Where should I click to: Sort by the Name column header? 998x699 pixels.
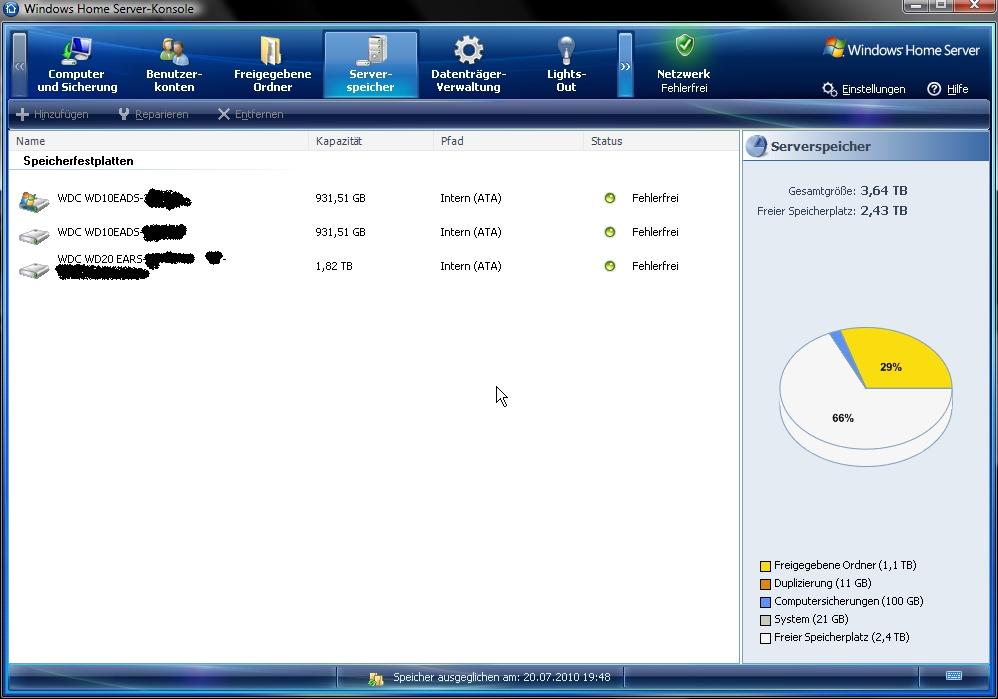point(159,141)
